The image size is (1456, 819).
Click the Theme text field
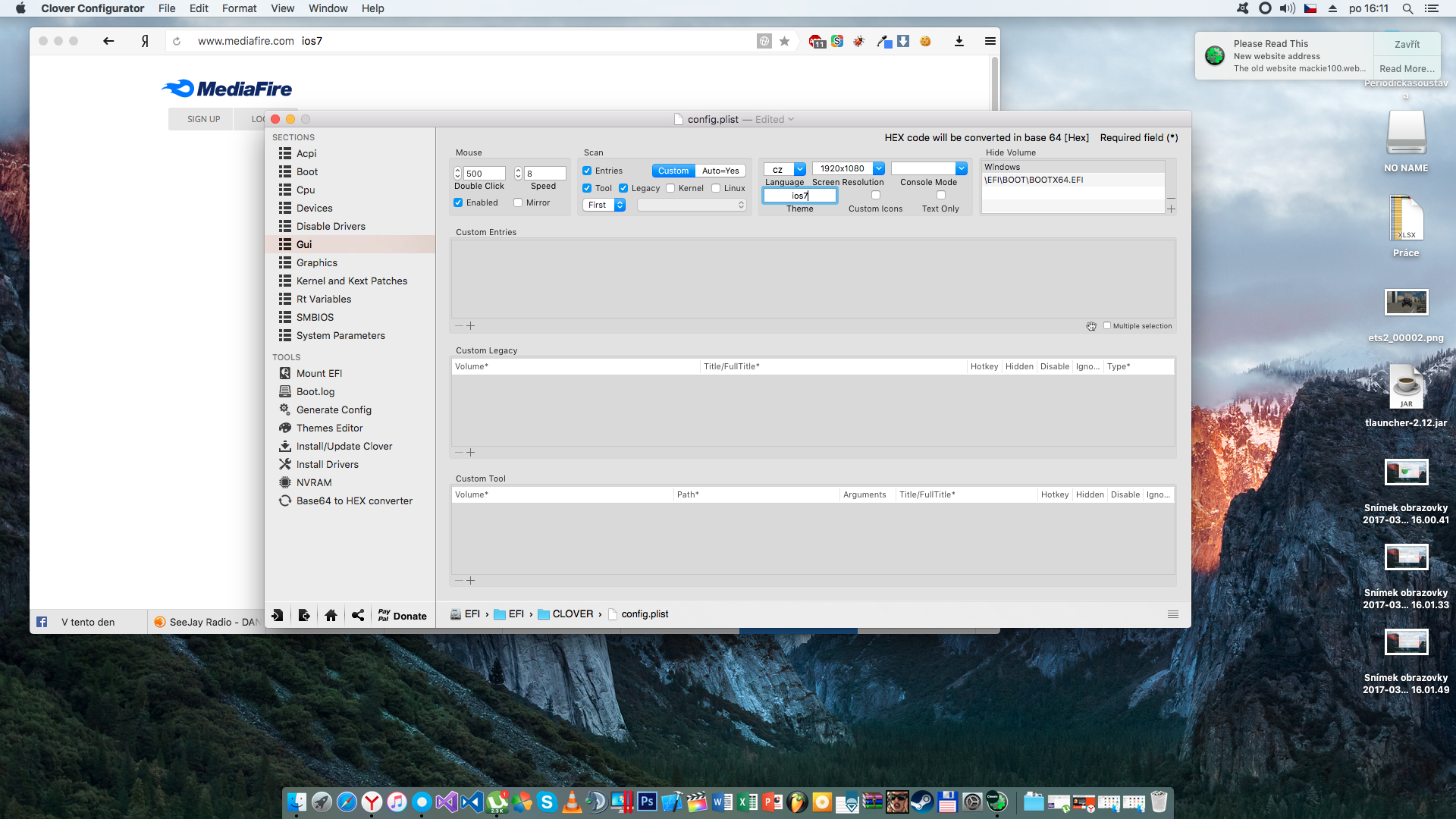(x=799, y=196)
